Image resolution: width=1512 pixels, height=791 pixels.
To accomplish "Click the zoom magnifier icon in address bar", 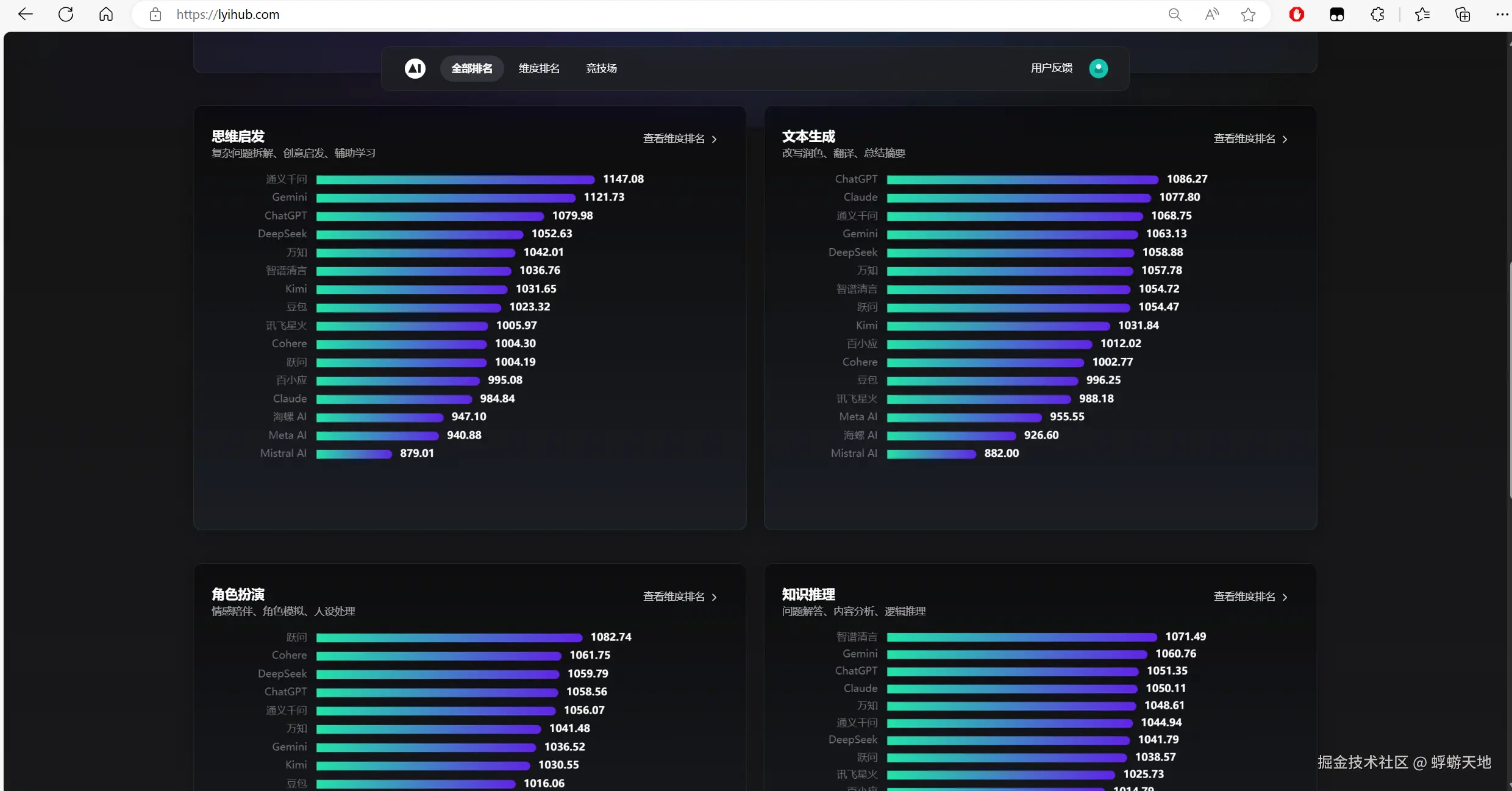I will [x=1174, y=14].
